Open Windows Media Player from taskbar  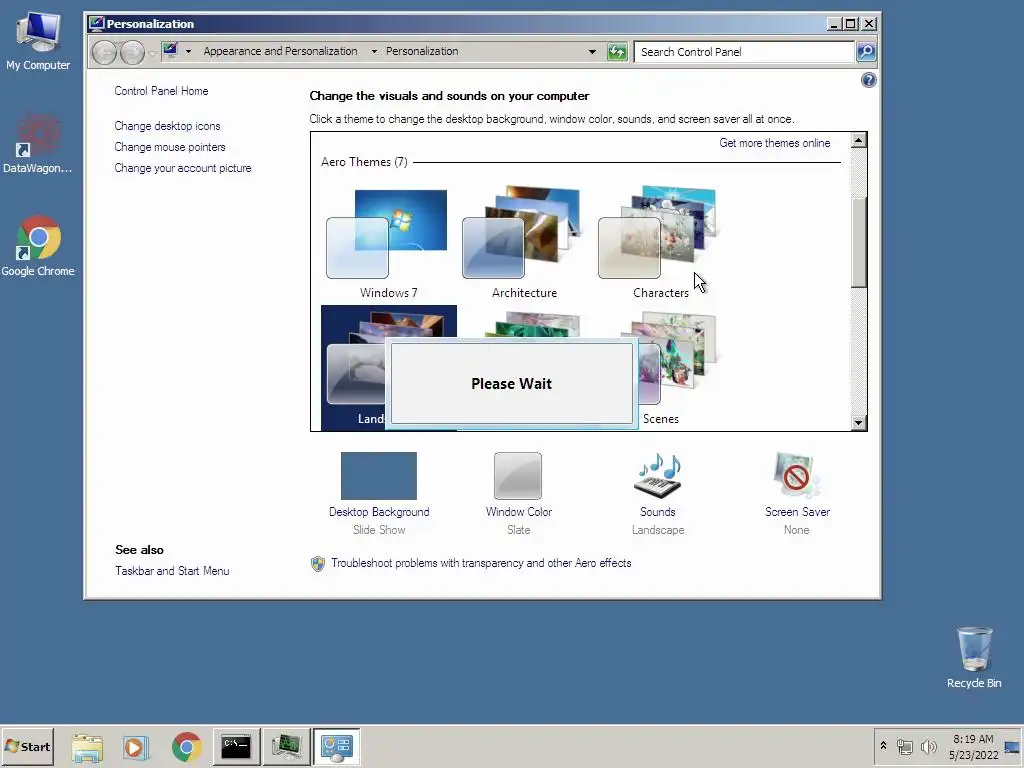[135, 746]
